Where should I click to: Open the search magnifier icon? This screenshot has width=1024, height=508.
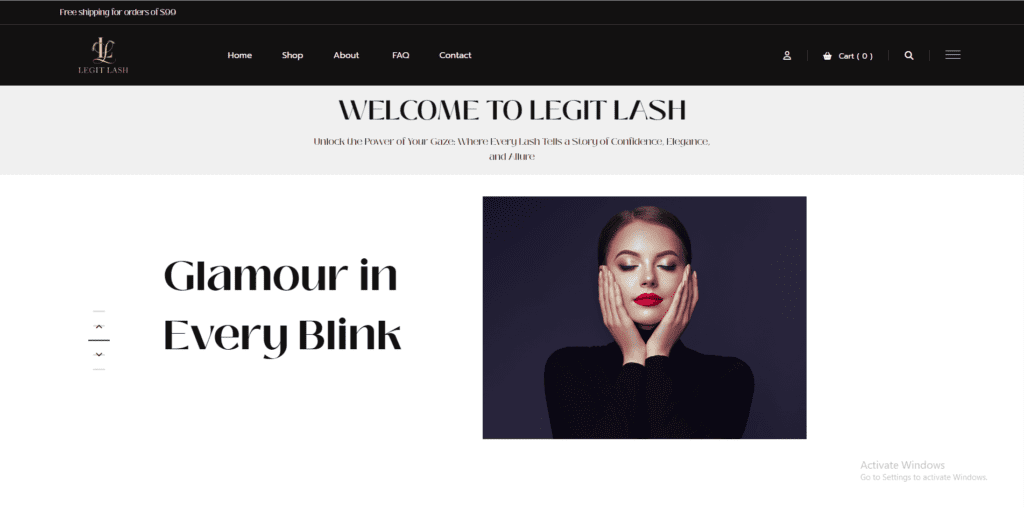click(908, 56)
